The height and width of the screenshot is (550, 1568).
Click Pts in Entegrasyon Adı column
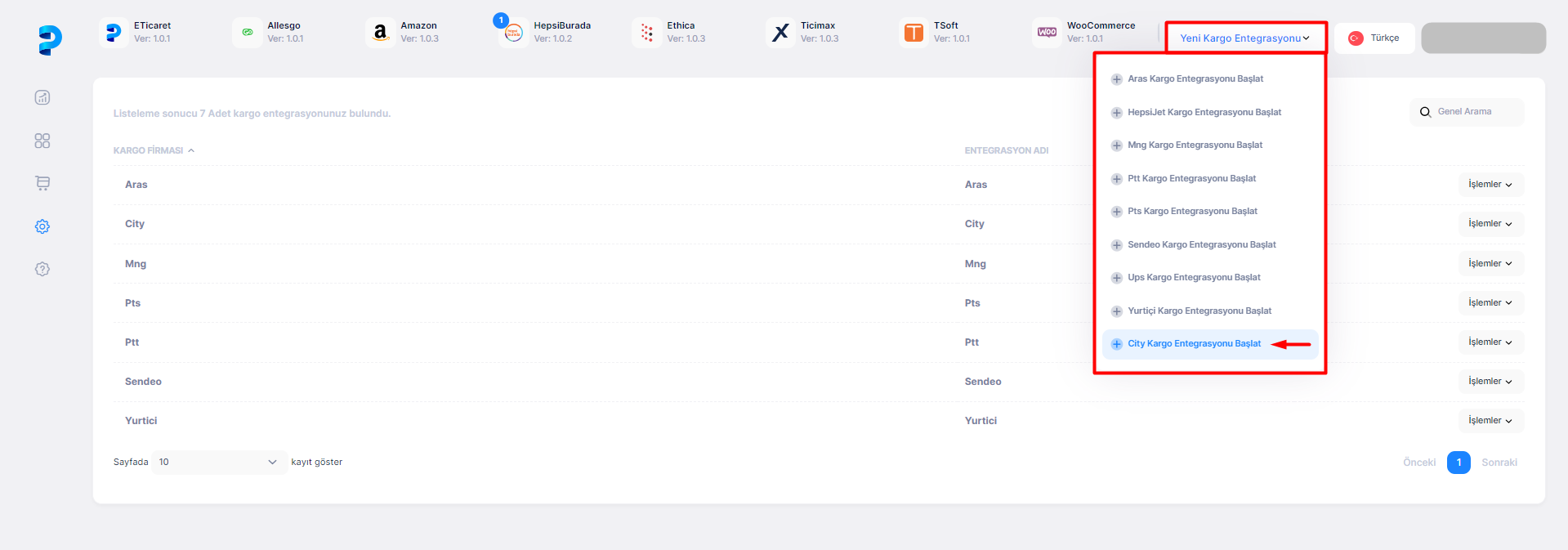coord(972,303)
